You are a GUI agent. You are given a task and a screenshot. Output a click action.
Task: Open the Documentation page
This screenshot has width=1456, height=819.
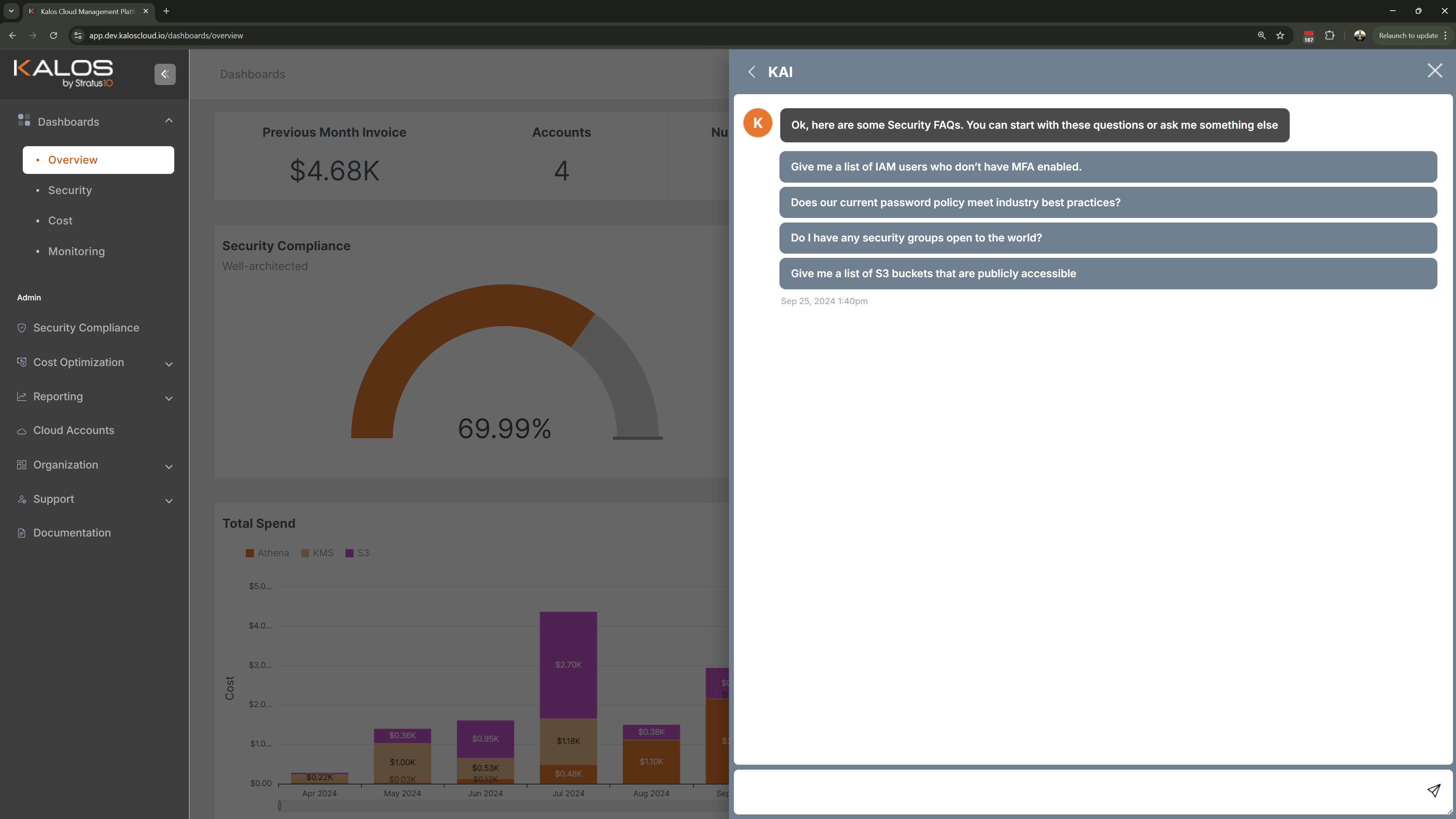72,532
